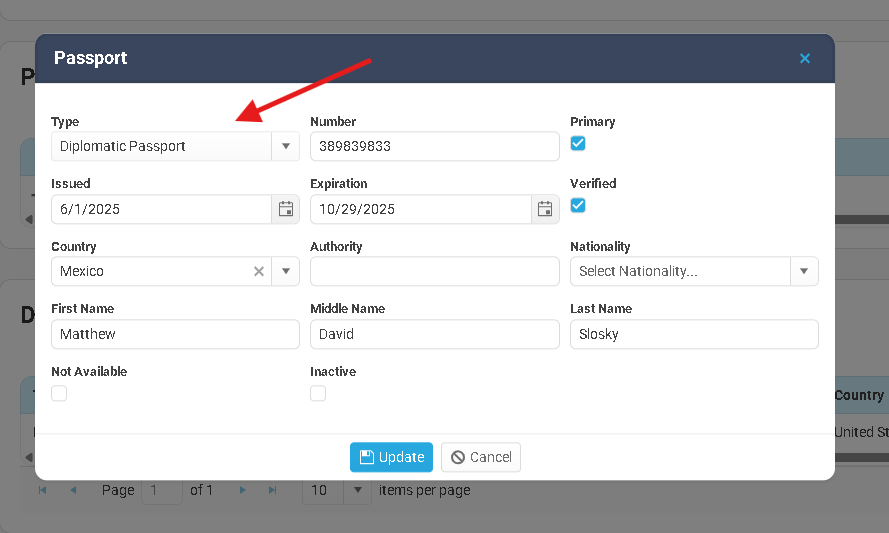This screenshot has height=533, width=889.
Task: Go to next page arrow in pager
Action: point(243,491)
